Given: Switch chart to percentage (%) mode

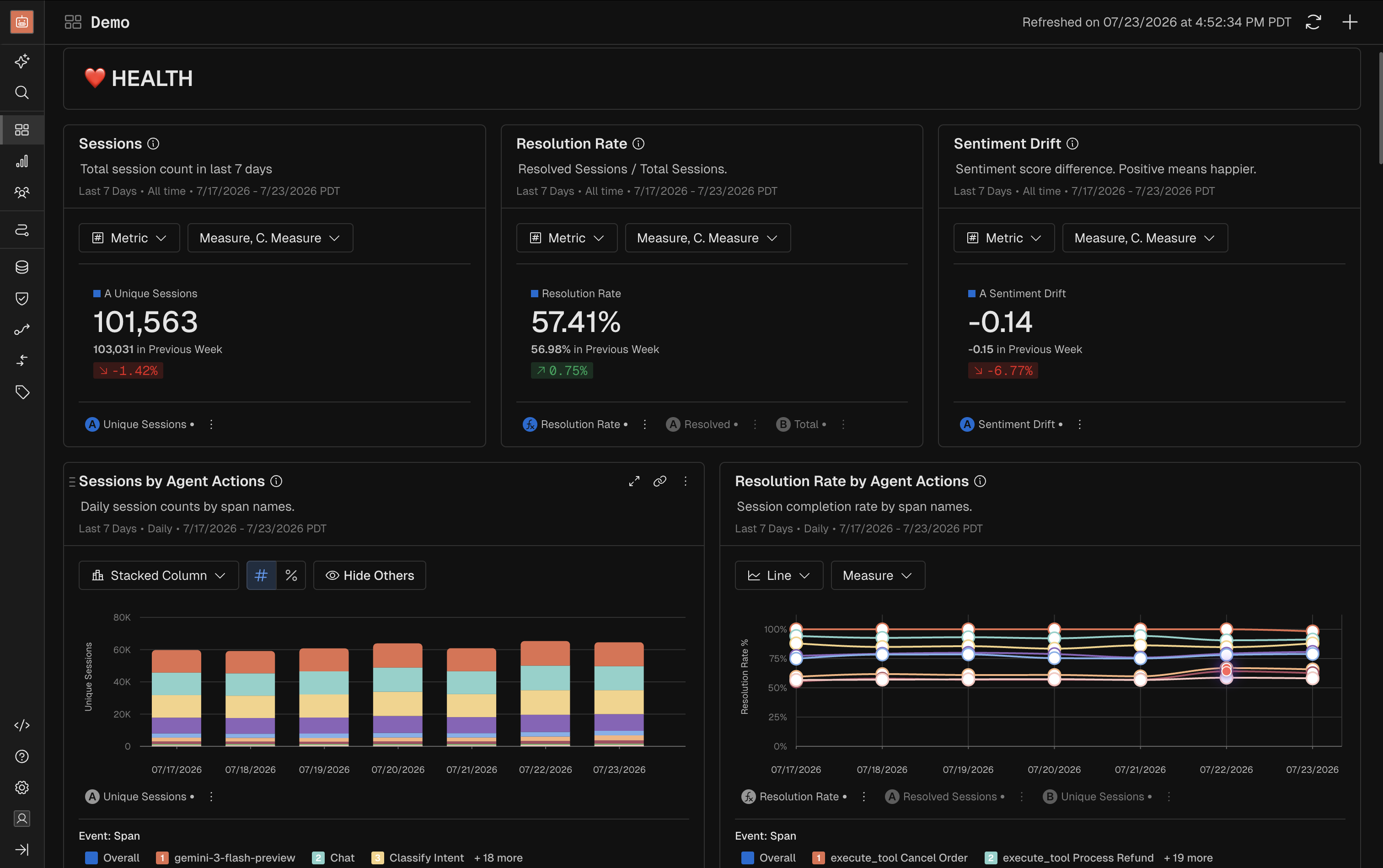Looking at the screenshot, I should [291, 575].
